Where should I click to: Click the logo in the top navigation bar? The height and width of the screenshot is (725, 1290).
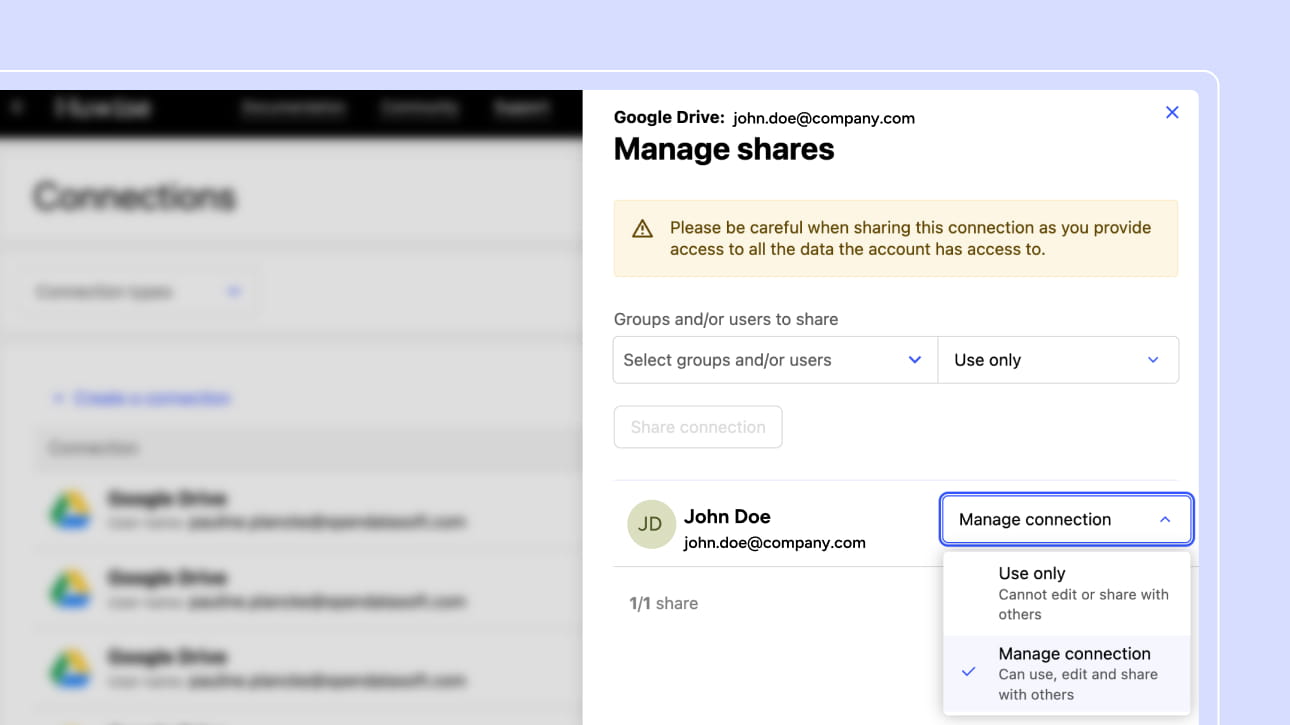pos(102,108)
